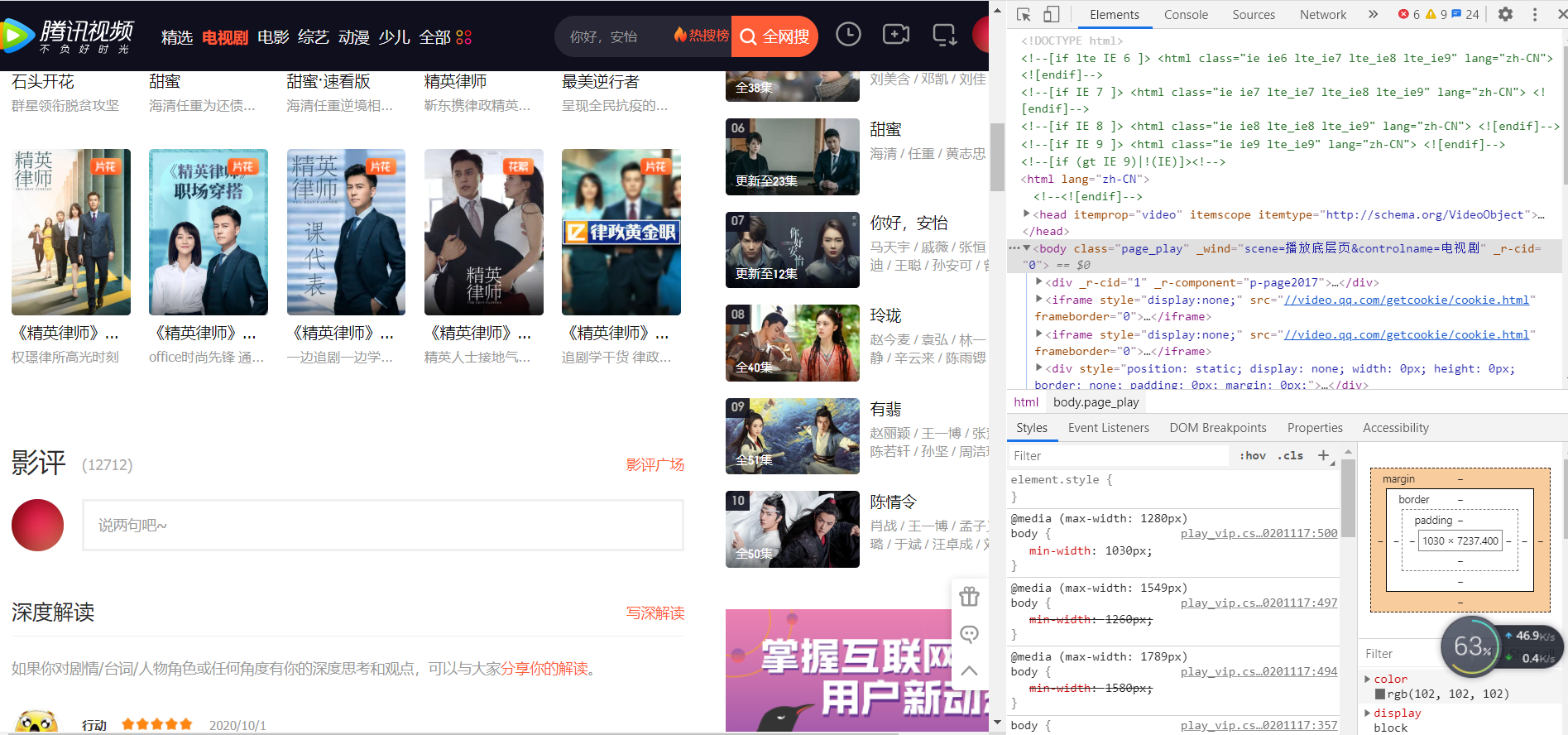Select 电影 in the navigation bar
1568x735 pixels.
(273, 37)
